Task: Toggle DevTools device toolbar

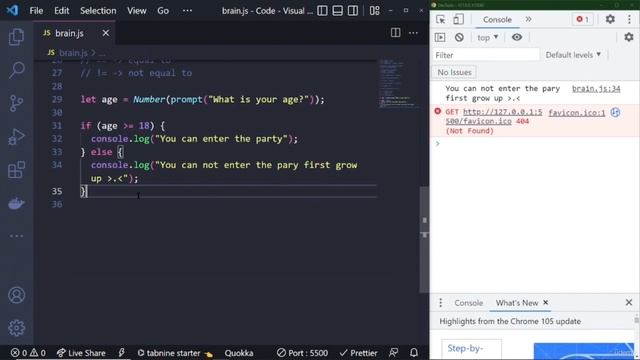Action: [458, 19]
